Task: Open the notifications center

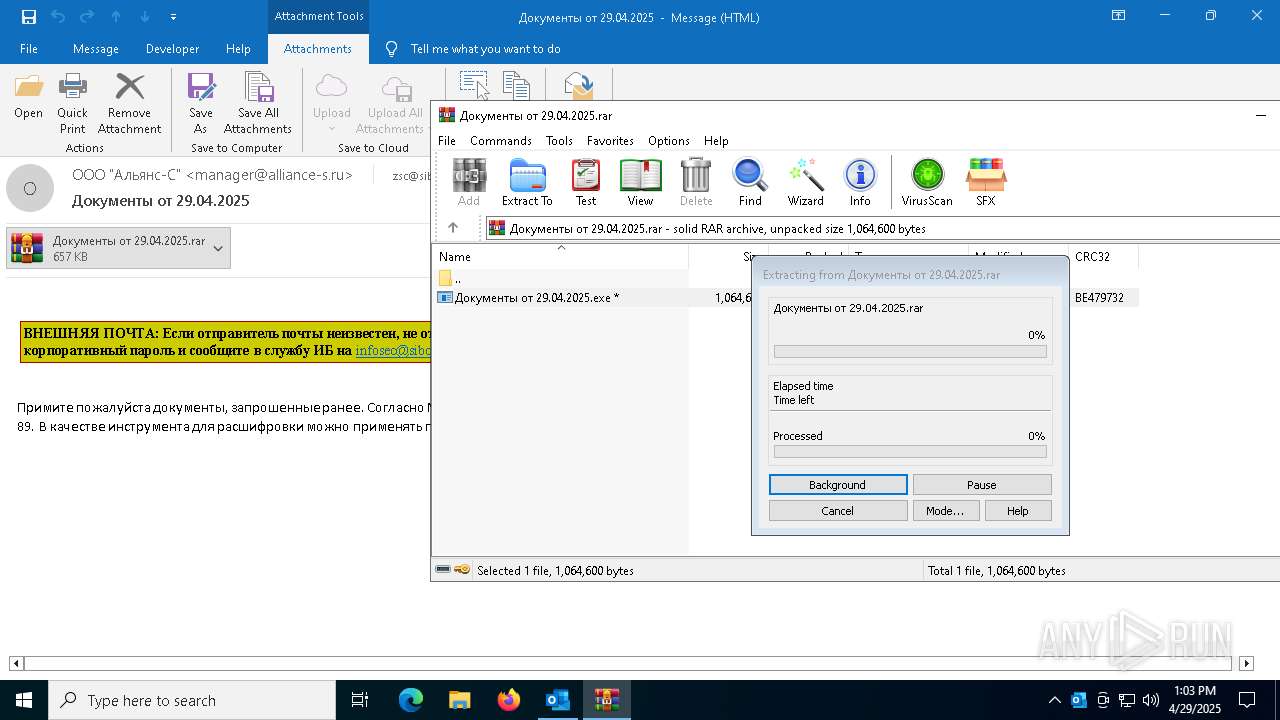Action: [1246, 700]
